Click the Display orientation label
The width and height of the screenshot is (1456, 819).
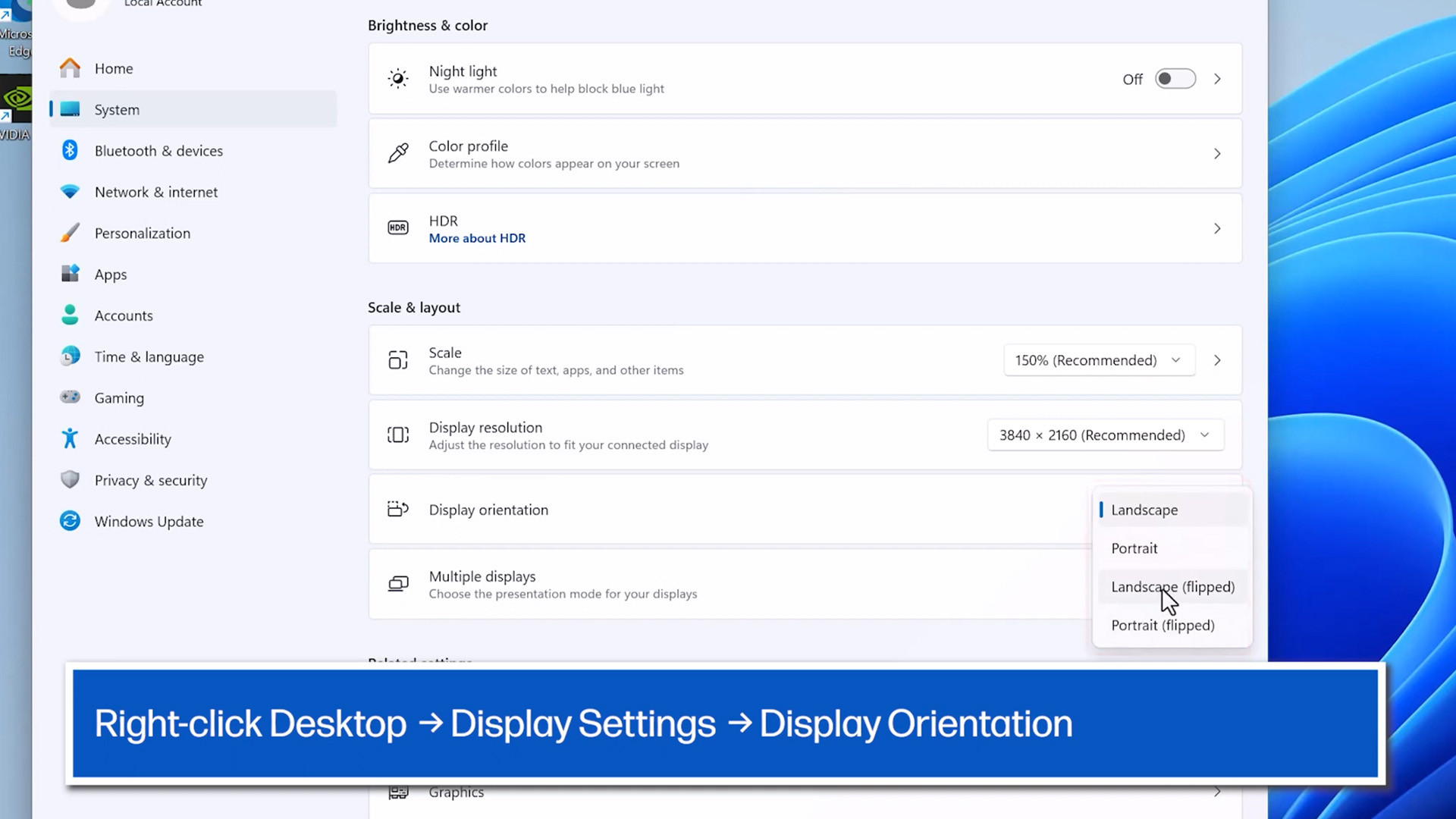pos(488,510)
